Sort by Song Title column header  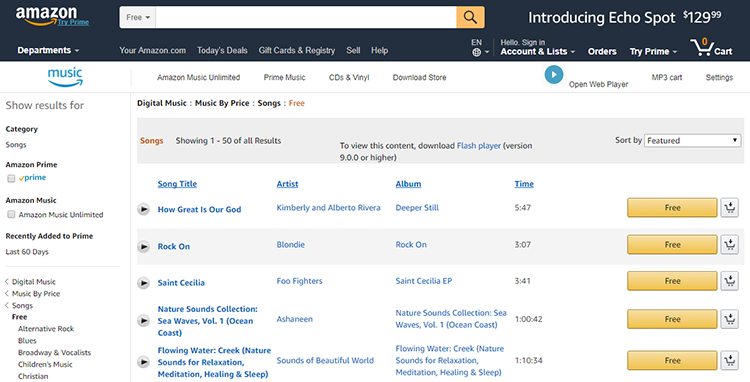point(177,184)
